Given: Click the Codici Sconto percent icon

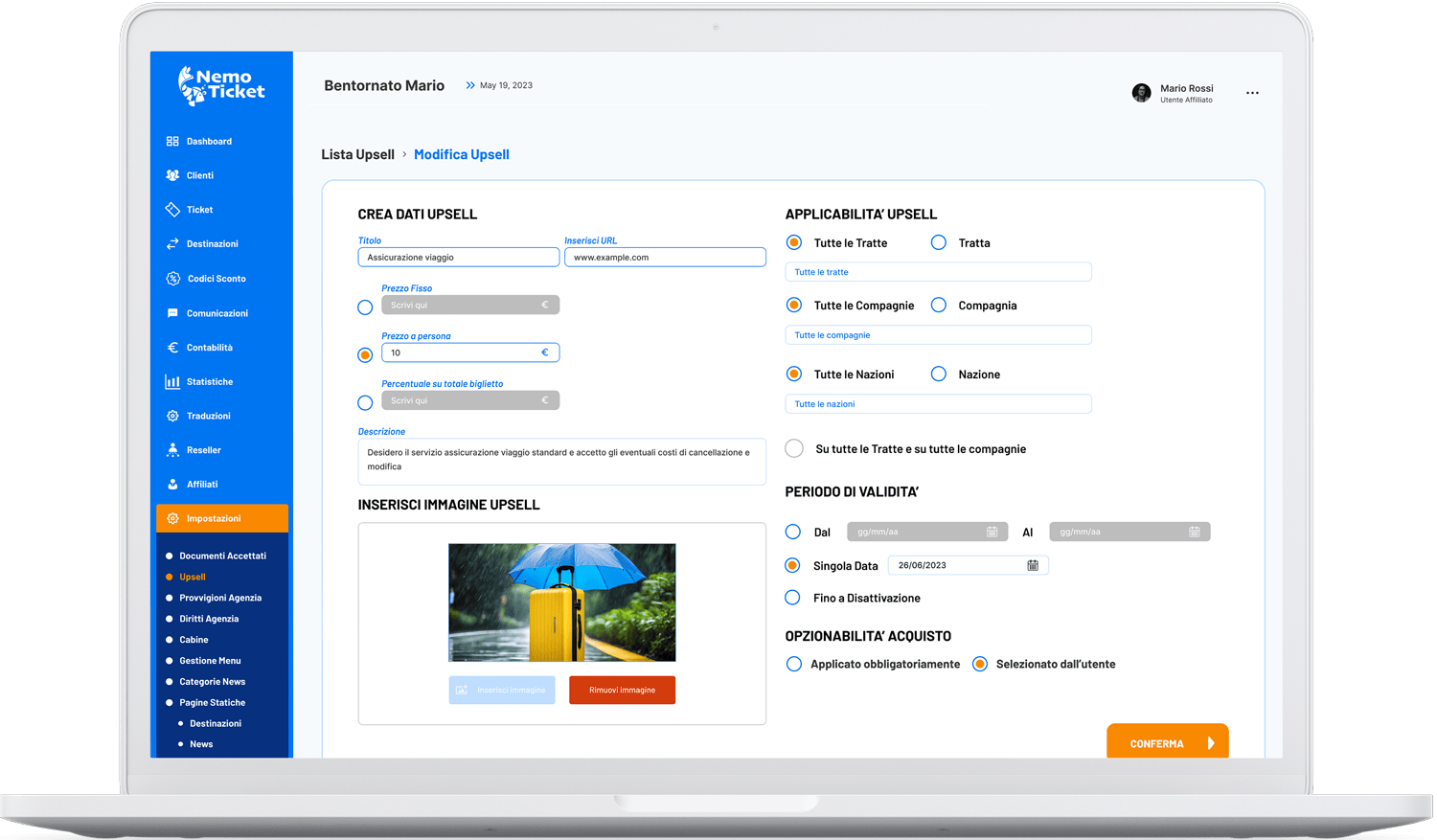Looking at the screenshot, I should tap(172, 279).
